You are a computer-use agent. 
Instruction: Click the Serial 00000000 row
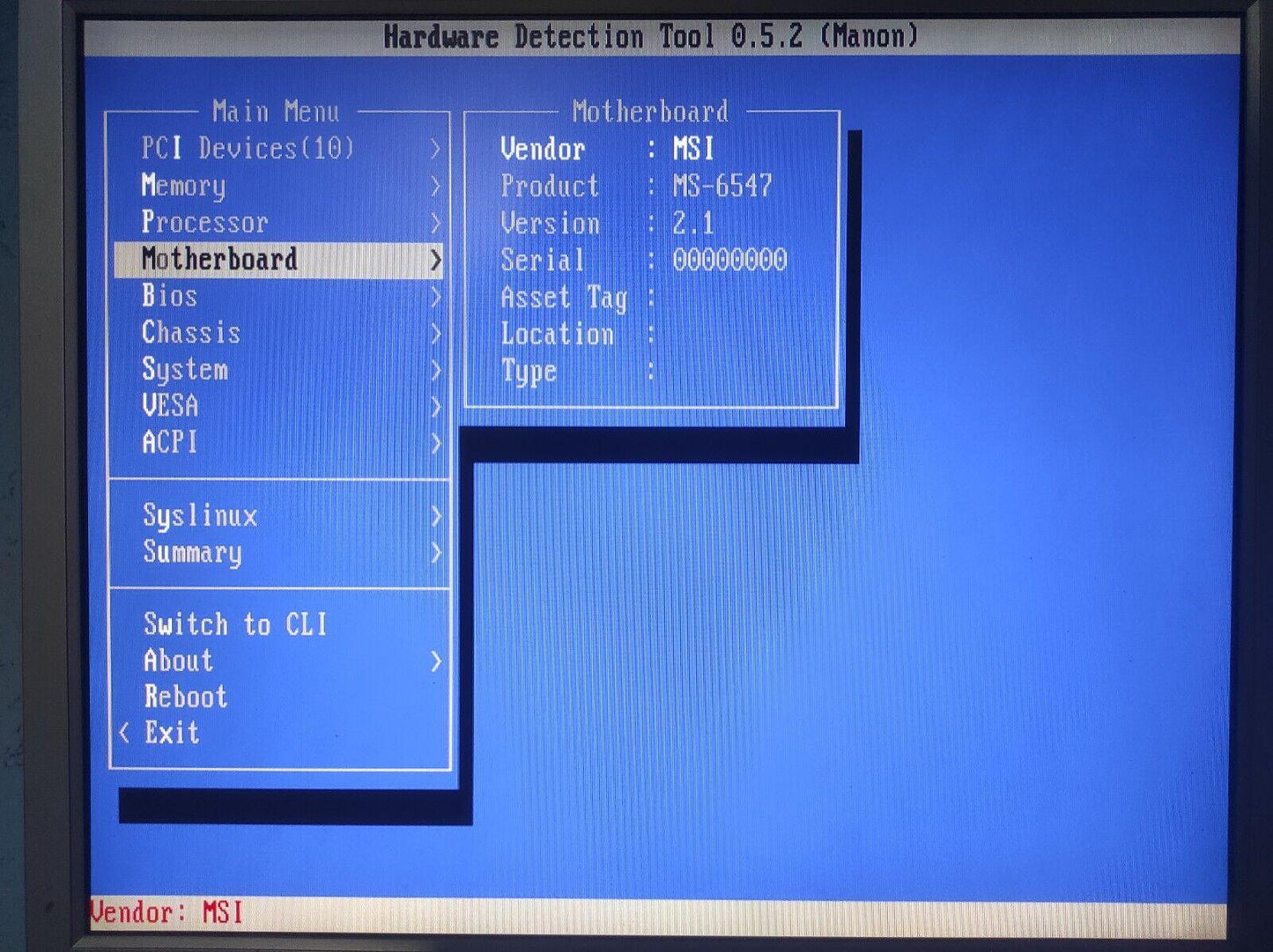click(642, 260)
